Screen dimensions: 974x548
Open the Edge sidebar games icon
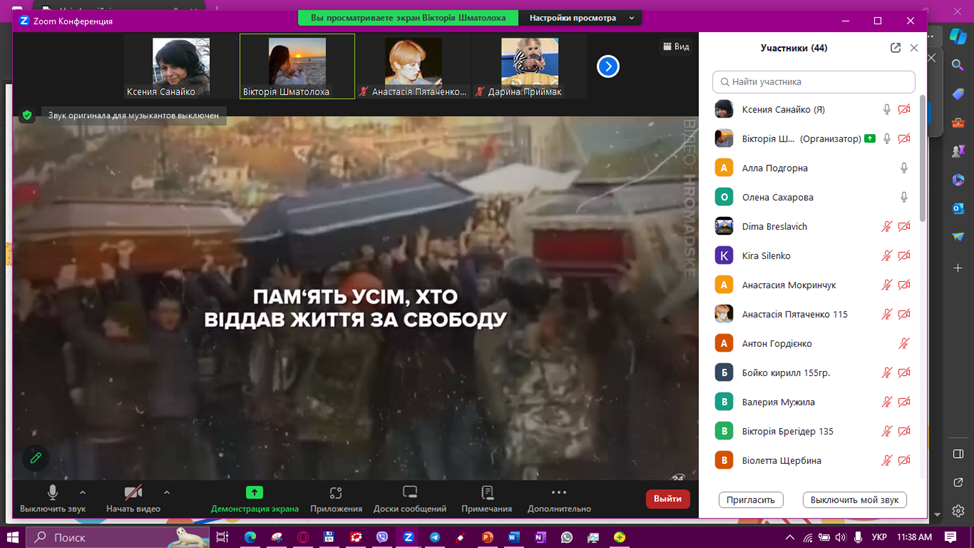click(958, 150)
